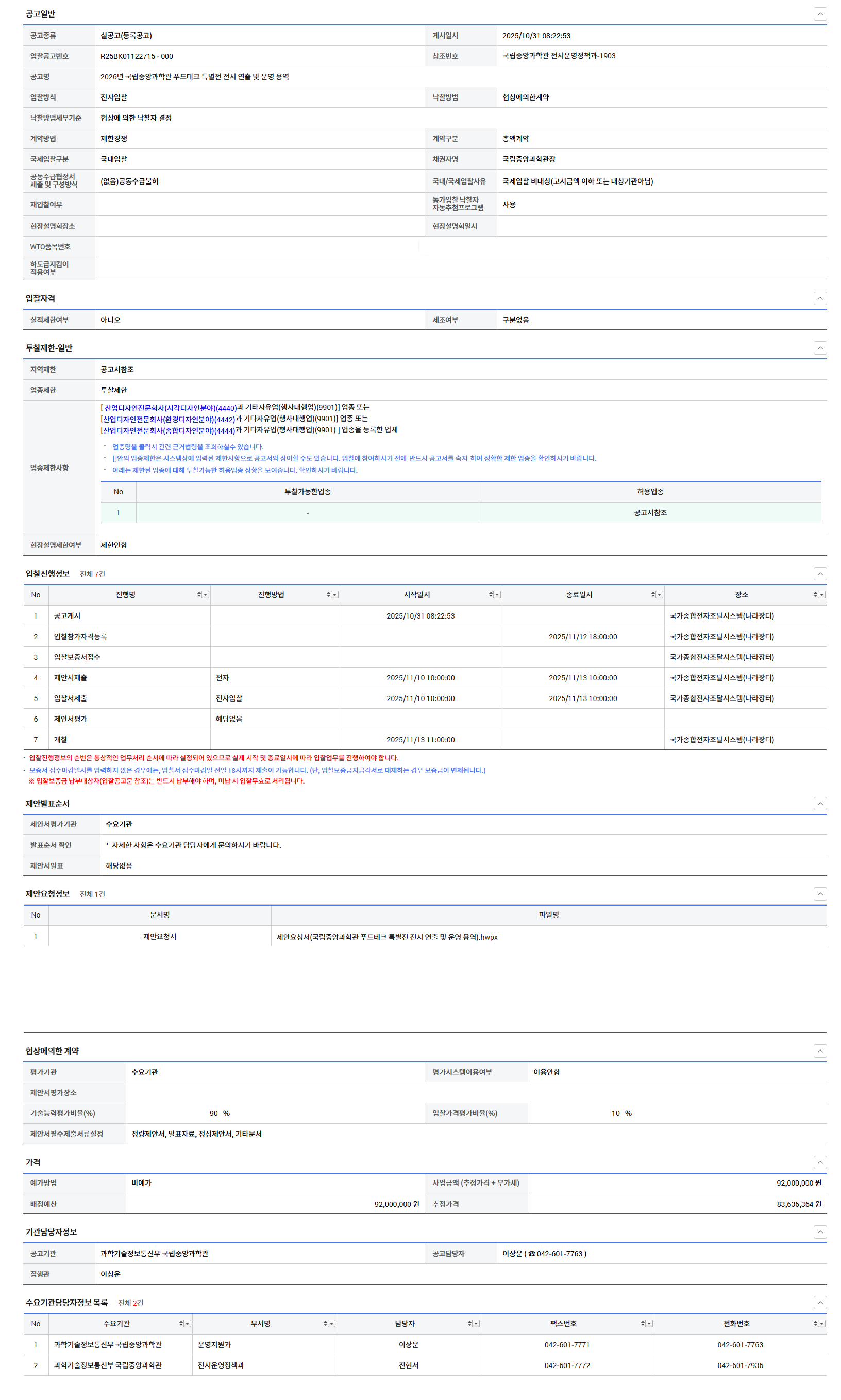The image size is (841, 1400).
Task: Open the 장소 column filter dropdown
Action: pos(822,594)
